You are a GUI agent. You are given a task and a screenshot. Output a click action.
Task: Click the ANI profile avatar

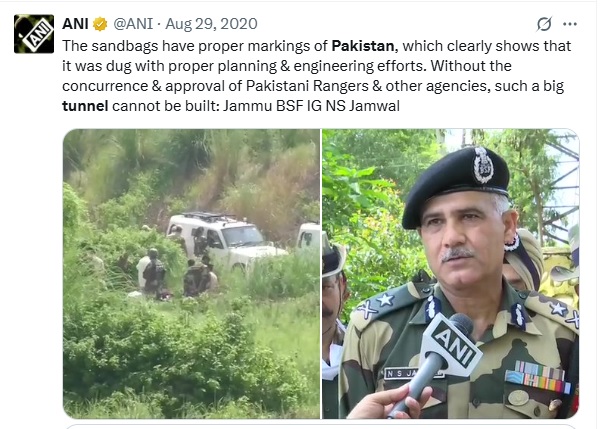(x=34, y=34)
